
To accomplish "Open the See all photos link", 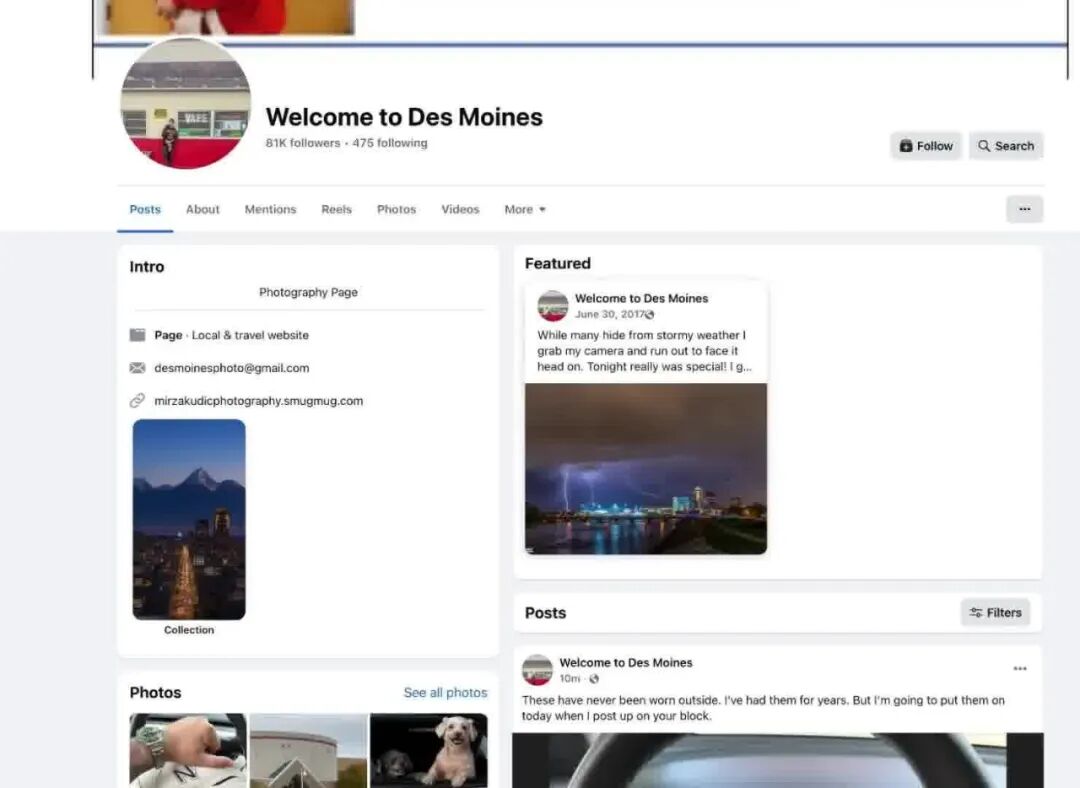I will [445, 693].
